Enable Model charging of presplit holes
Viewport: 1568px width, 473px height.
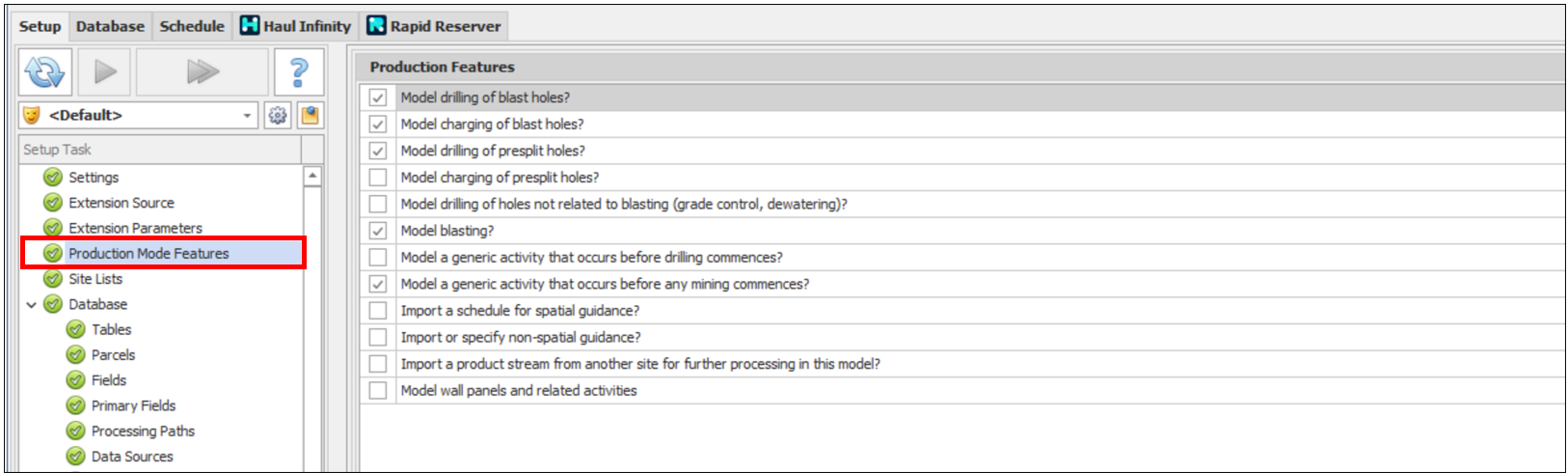click(x=378, y=178)
